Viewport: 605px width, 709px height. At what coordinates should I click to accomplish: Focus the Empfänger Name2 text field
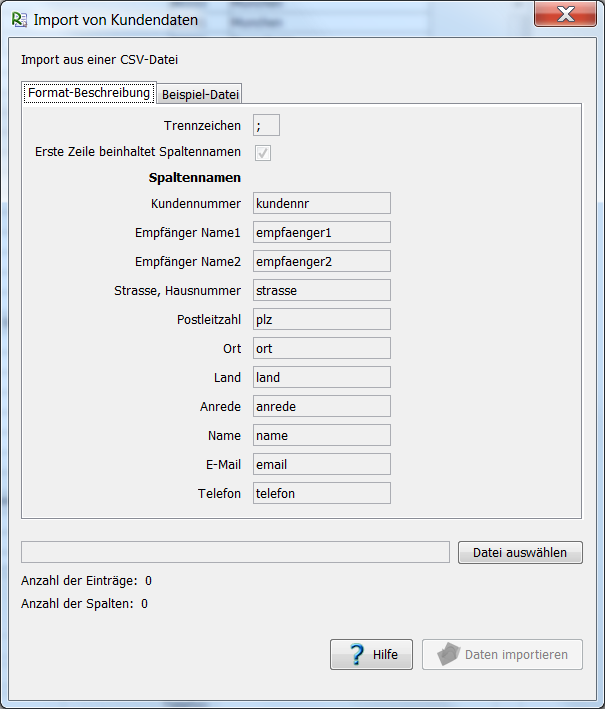pos(321,261)
